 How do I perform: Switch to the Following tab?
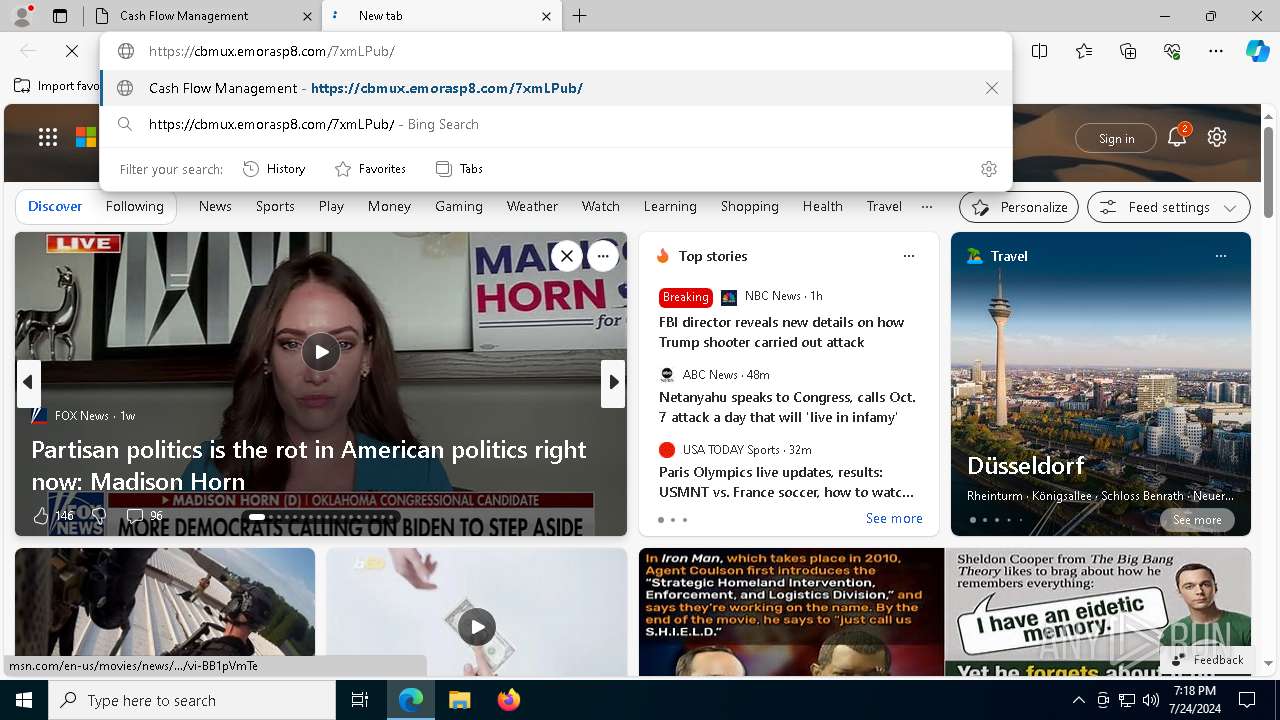(x=135, y=206)
